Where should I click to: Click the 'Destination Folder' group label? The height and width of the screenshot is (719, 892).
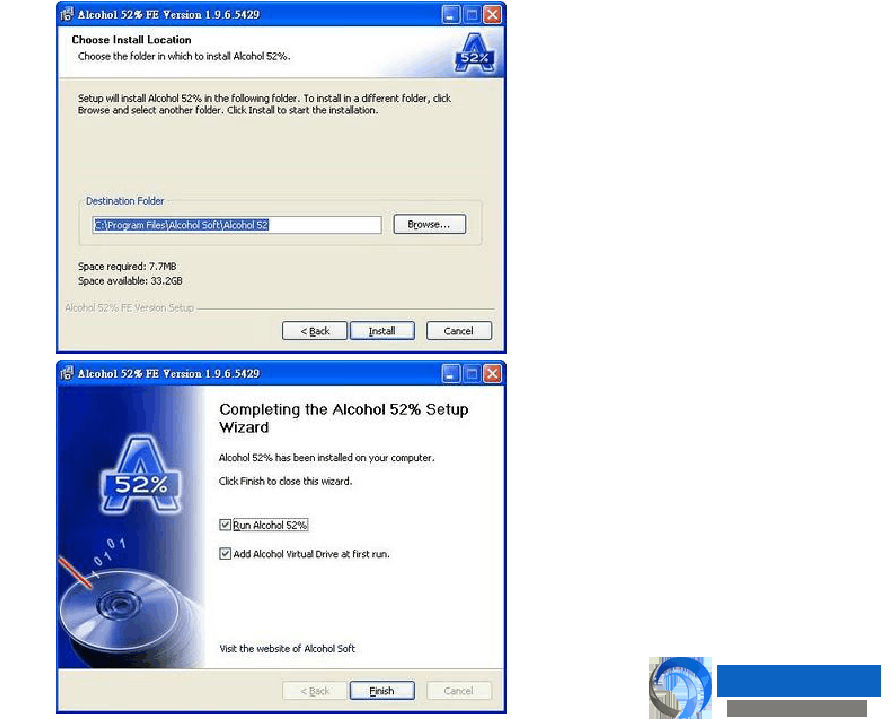coord(125,201)
